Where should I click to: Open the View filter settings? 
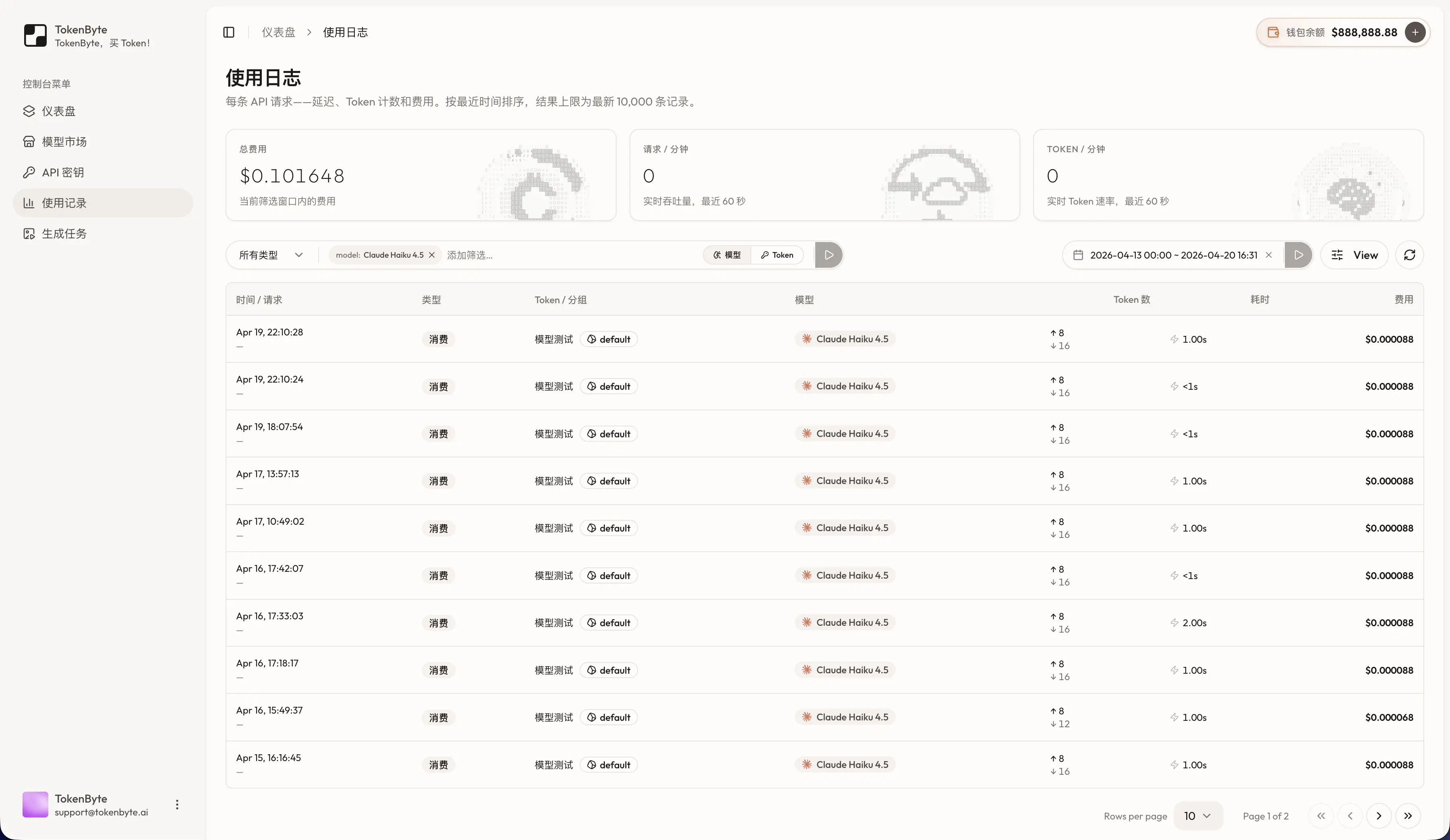1355,254
